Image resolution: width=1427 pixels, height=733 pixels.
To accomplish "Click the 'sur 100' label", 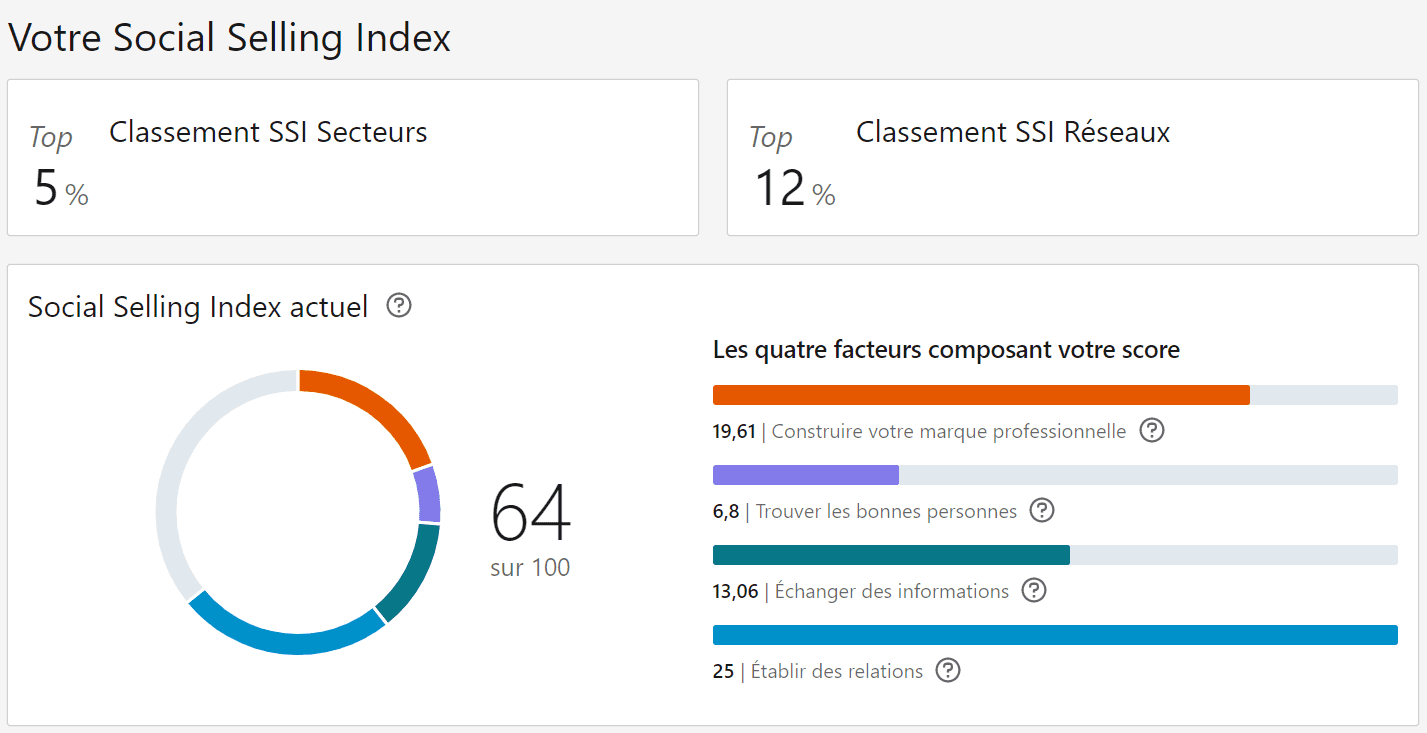I will pyautogui.click(x=530, y=568).
